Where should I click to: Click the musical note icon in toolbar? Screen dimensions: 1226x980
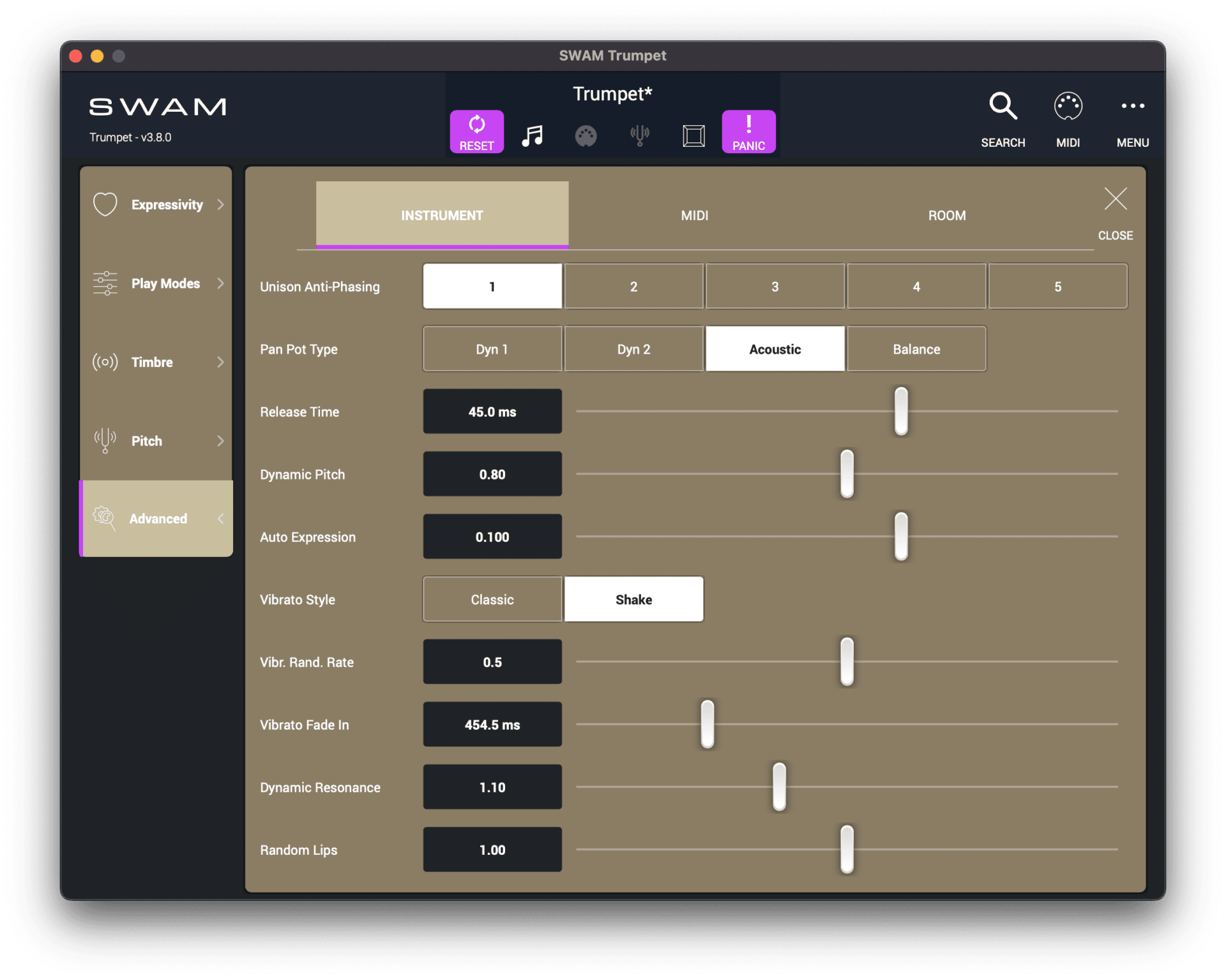[533, 135]
